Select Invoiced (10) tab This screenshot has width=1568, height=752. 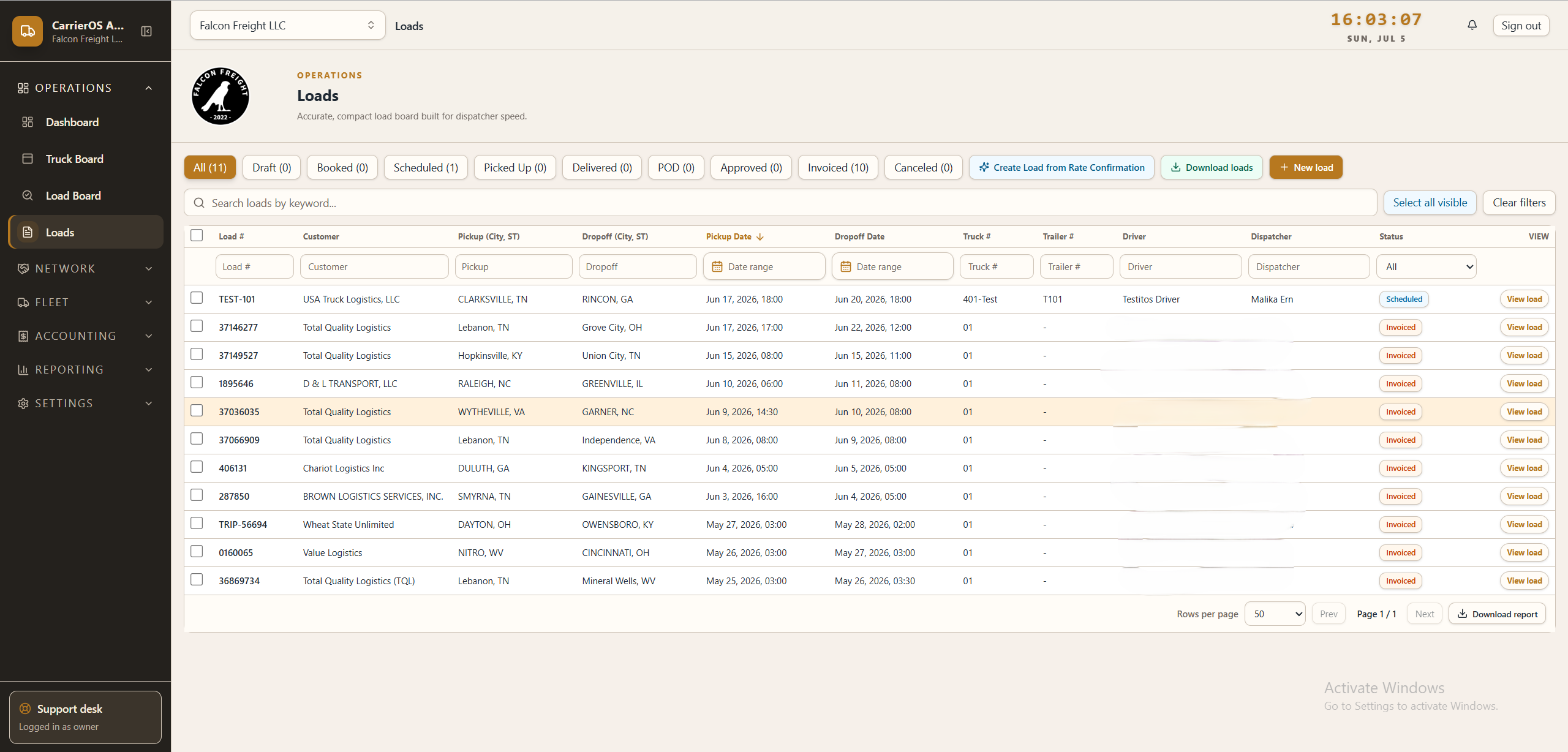pyautogui.click(x=838, y=167)
